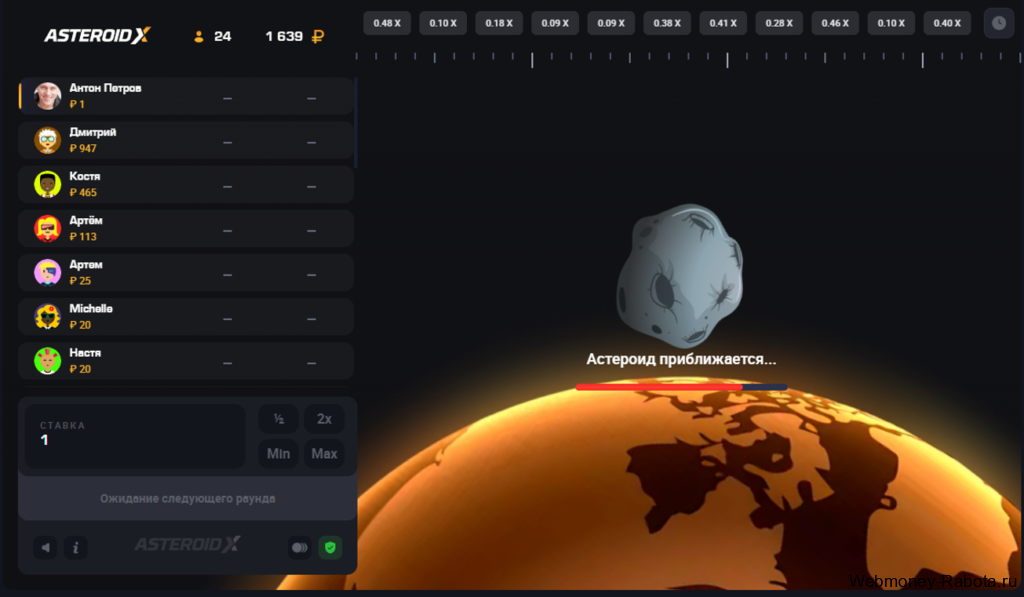1024x597 pixels.
Task: Click Артём avatar with ₽ 113
Action: (48, 229)
